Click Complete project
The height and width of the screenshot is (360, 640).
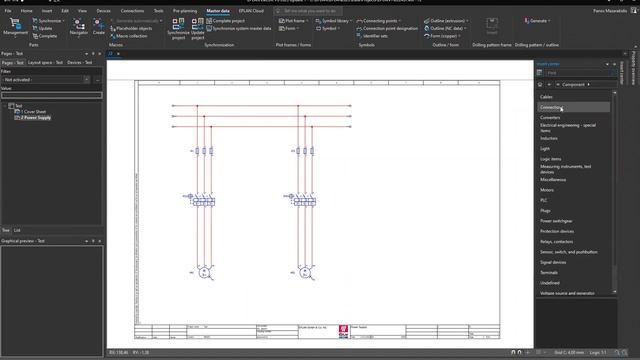tap(225, 20)
